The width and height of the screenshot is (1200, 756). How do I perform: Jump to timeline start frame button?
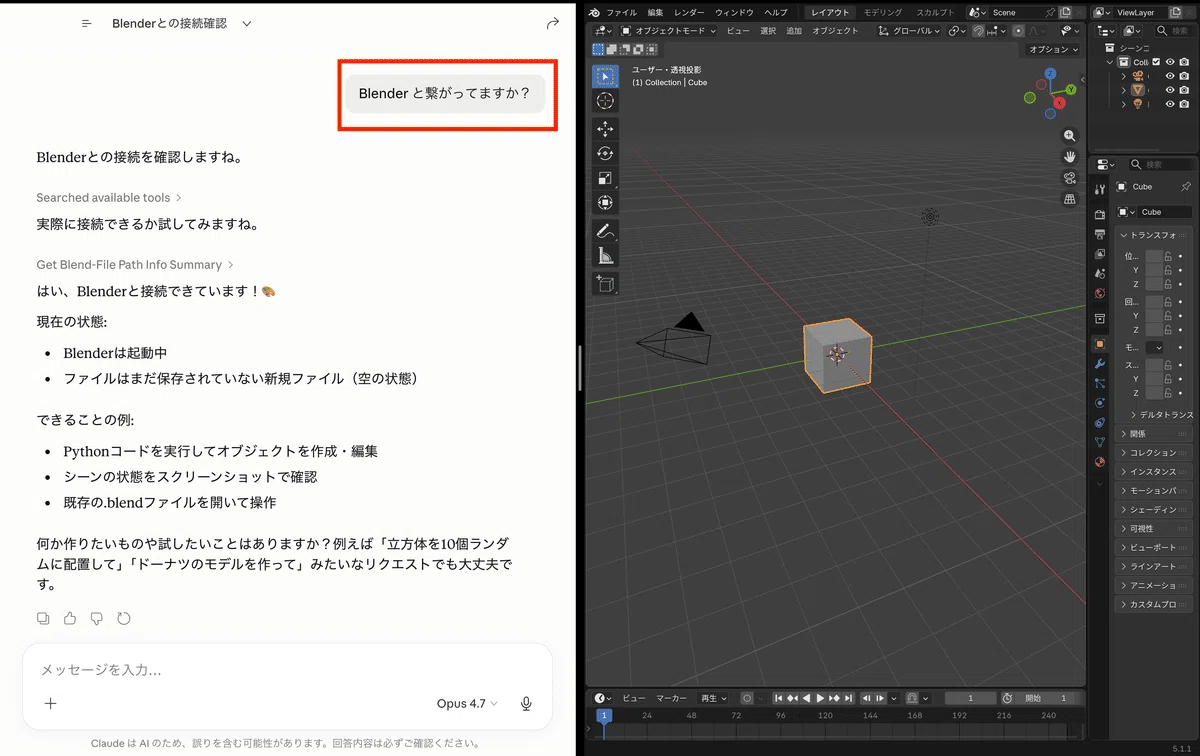tap(779, 698)
